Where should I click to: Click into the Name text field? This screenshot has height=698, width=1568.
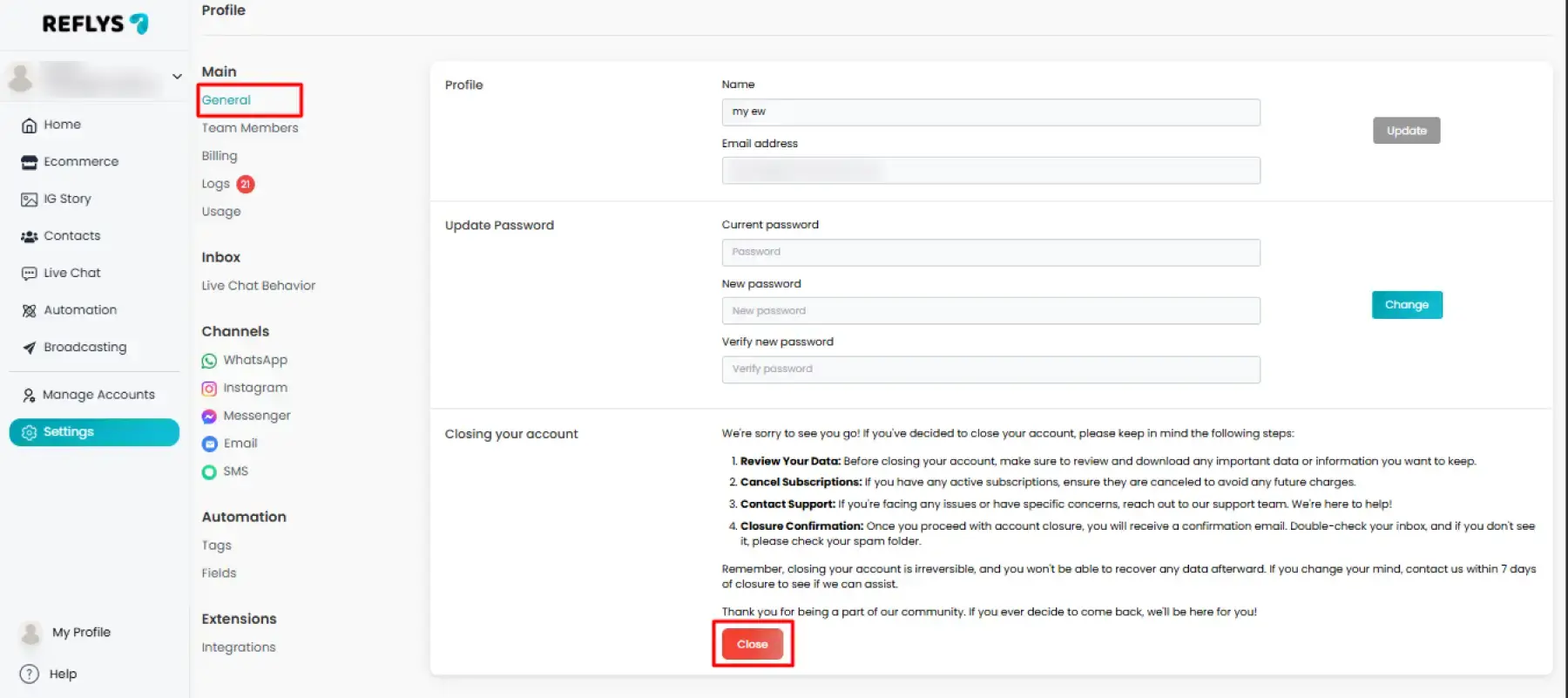990,112
